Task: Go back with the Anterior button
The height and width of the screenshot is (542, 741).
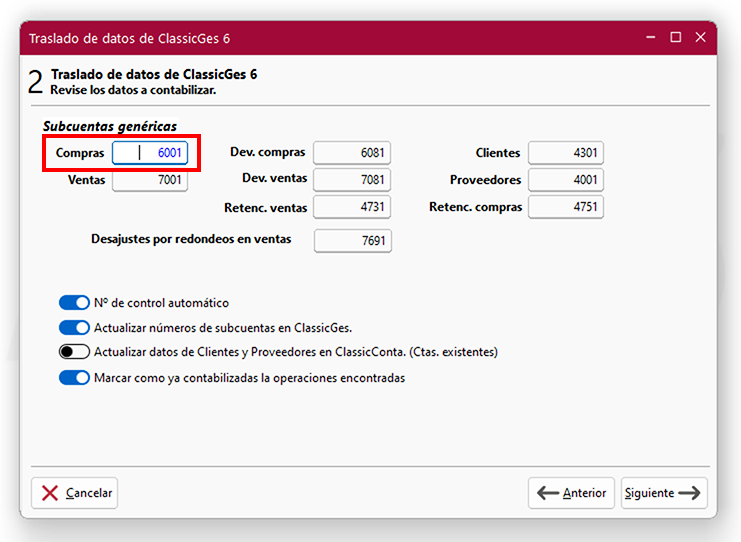Action: (572, 493)
